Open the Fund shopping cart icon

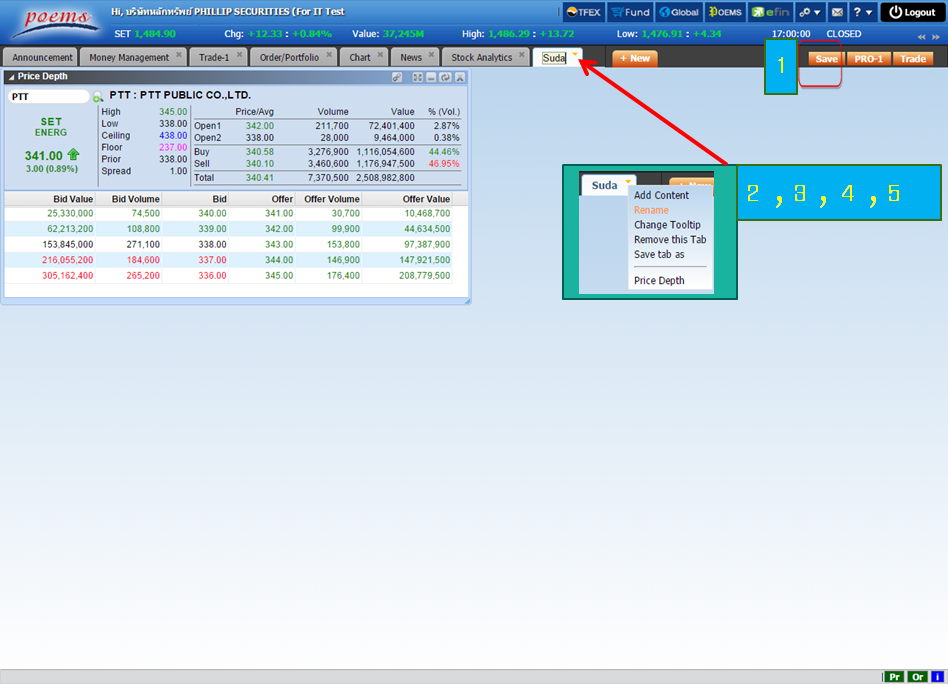[x=630, y=12]
